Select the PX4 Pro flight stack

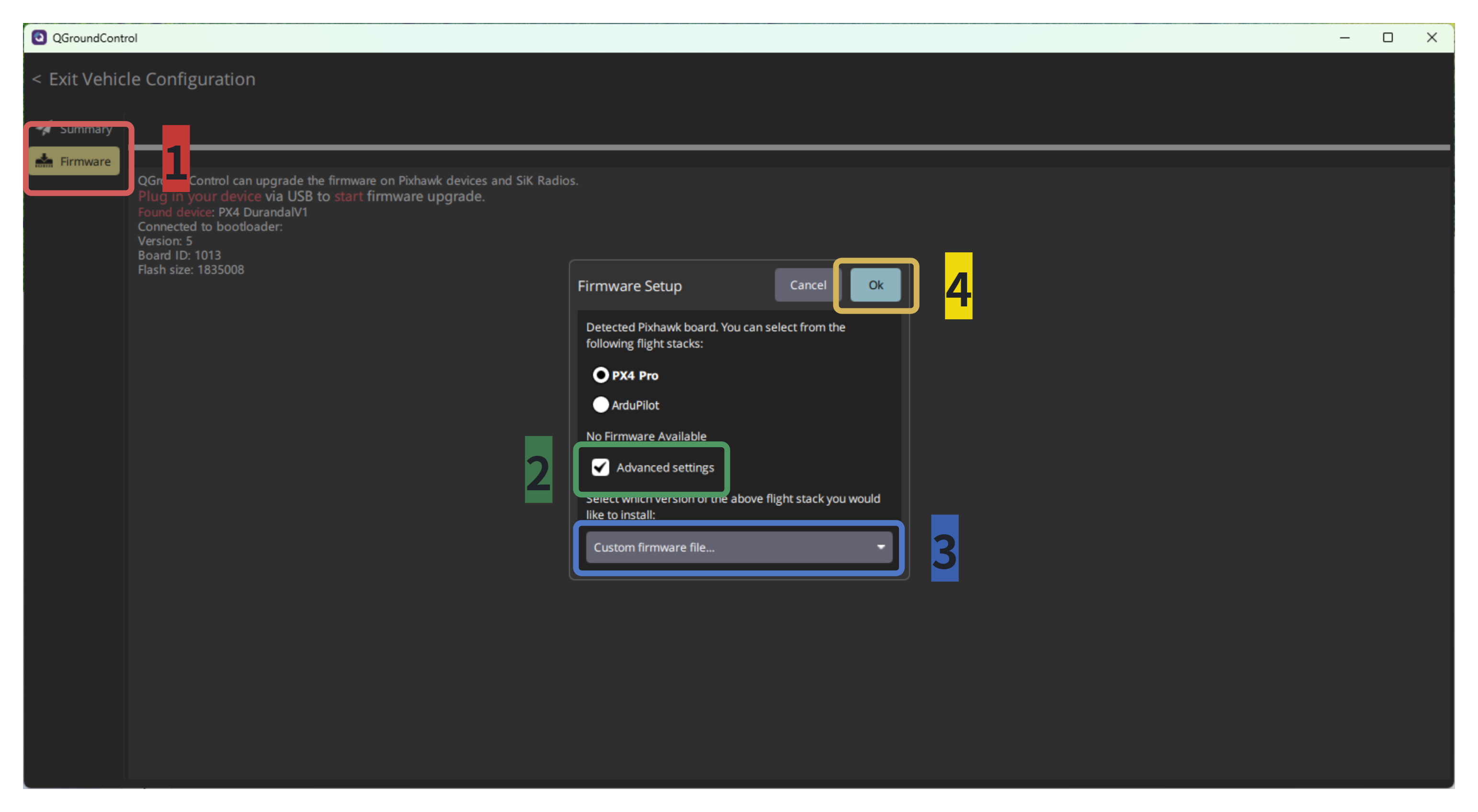click(601, 375)
